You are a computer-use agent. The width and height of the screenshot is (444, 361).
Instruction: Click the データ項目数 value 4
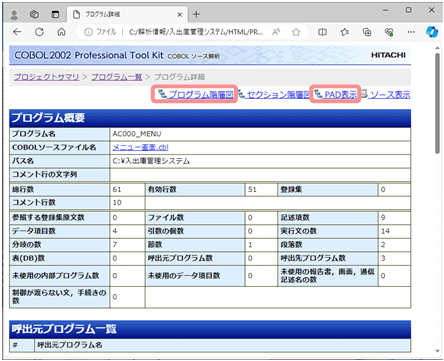(x=115, y=231)
